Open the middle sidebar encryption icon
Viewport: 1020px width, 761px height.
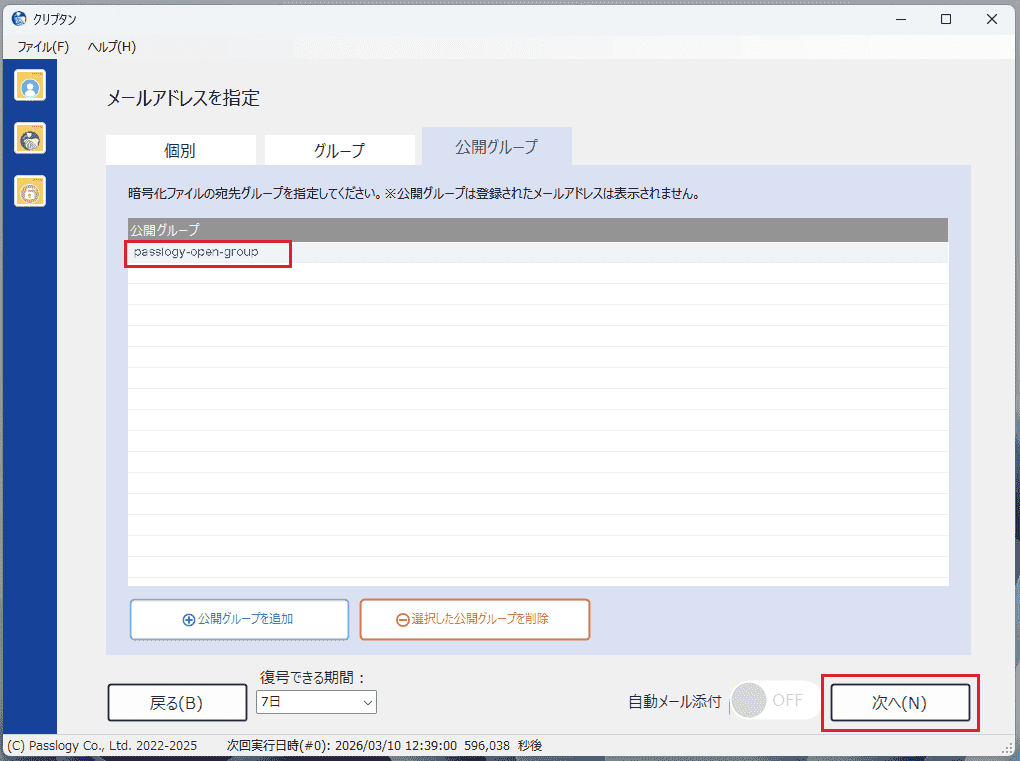click(30, 138)
